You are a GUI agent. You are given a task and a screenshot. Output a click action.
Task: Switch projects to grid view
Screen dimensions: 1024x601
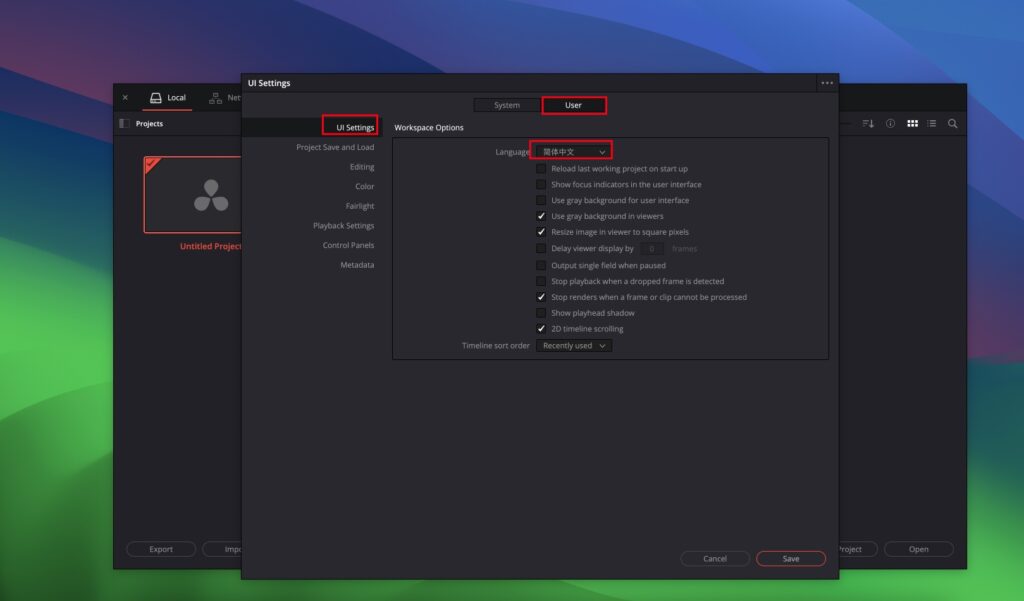[912, 123]
